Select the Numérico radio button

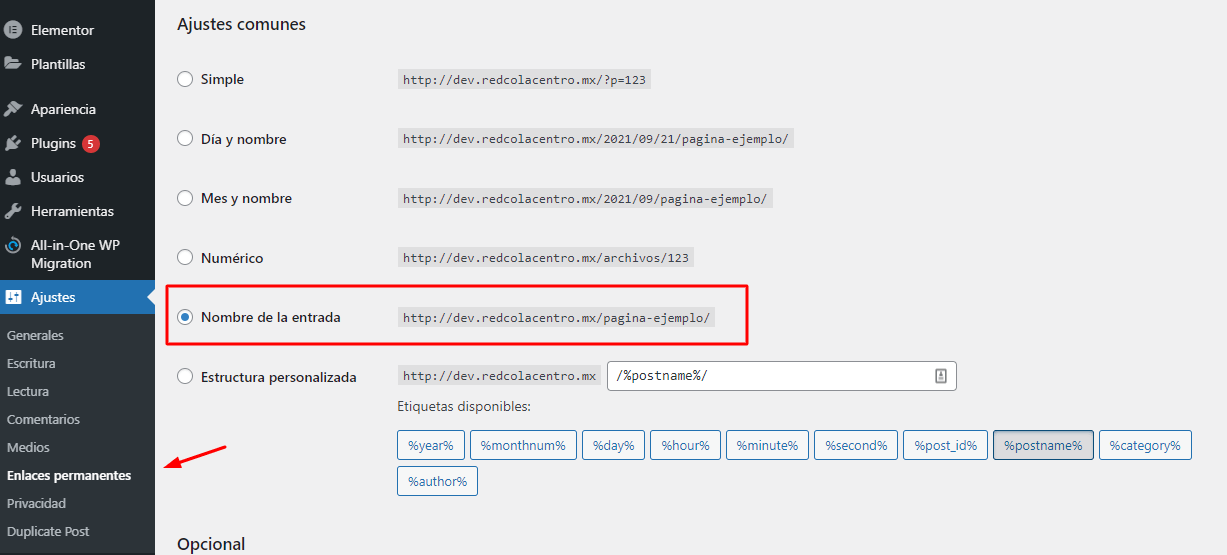point(185,258)
